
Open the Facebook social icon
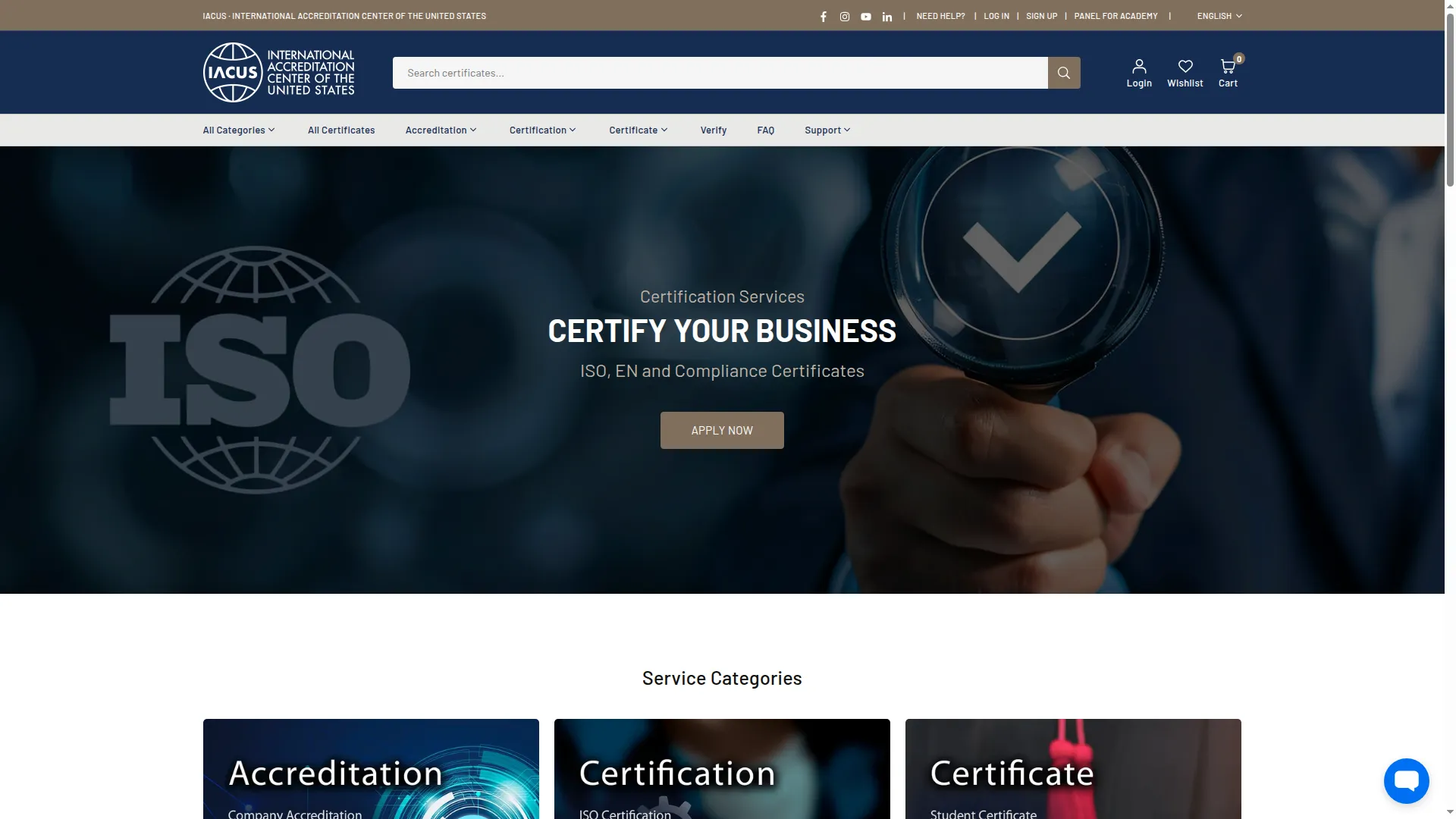[824, 16]
